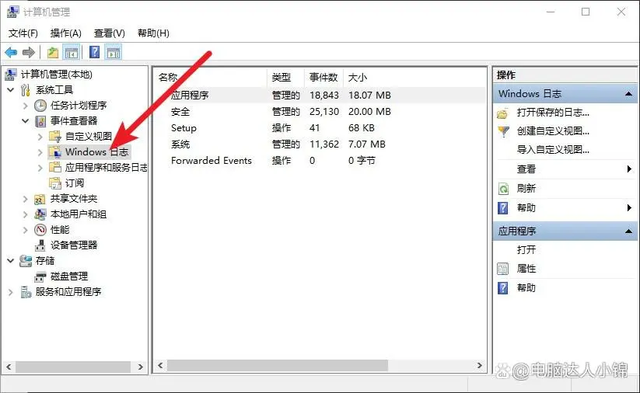Click the Back arrow toolbar icon
The height and width of the screenshot is (393, 640).
[11, 52]
